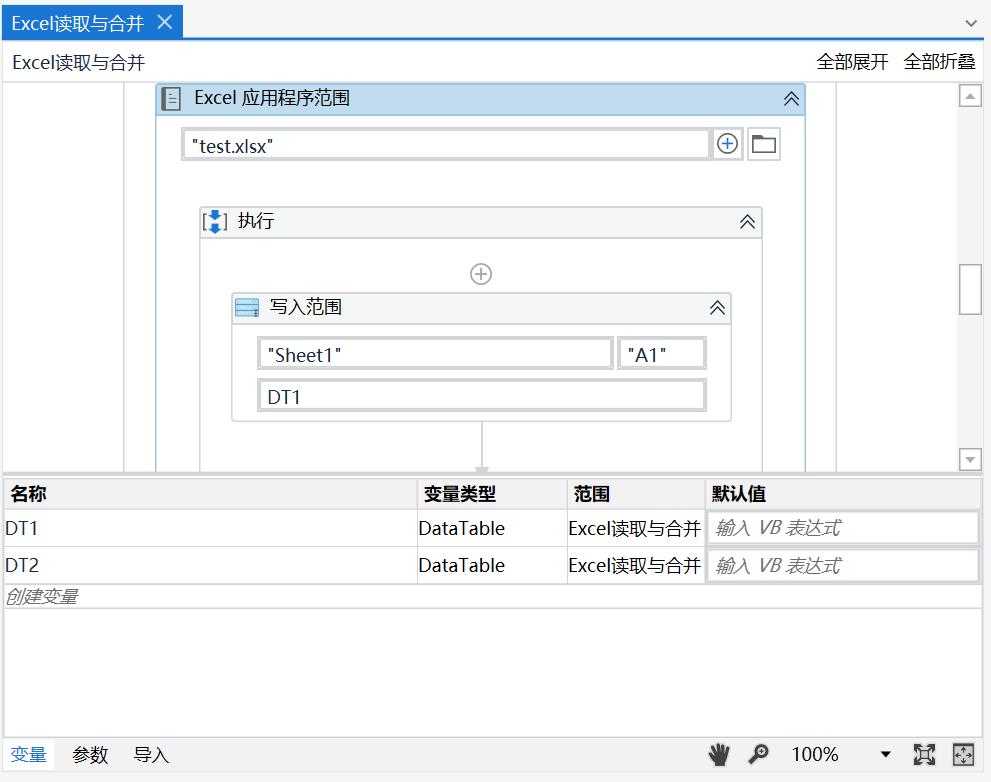
Task: Open the plus options beside test.xlsx
Action: coord(727,143)
